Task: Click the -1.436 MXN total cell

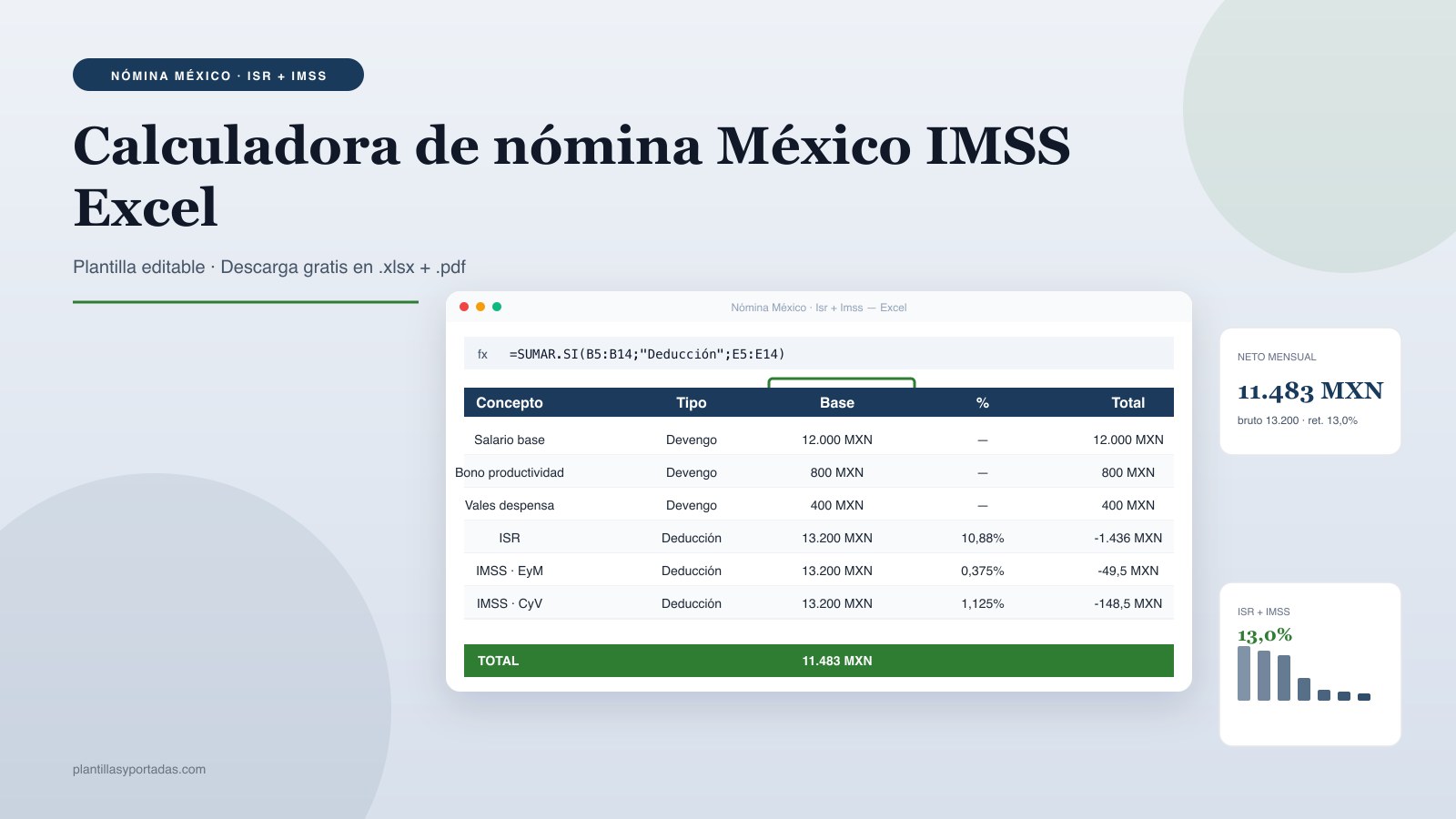Action: tap(1128, 538)
